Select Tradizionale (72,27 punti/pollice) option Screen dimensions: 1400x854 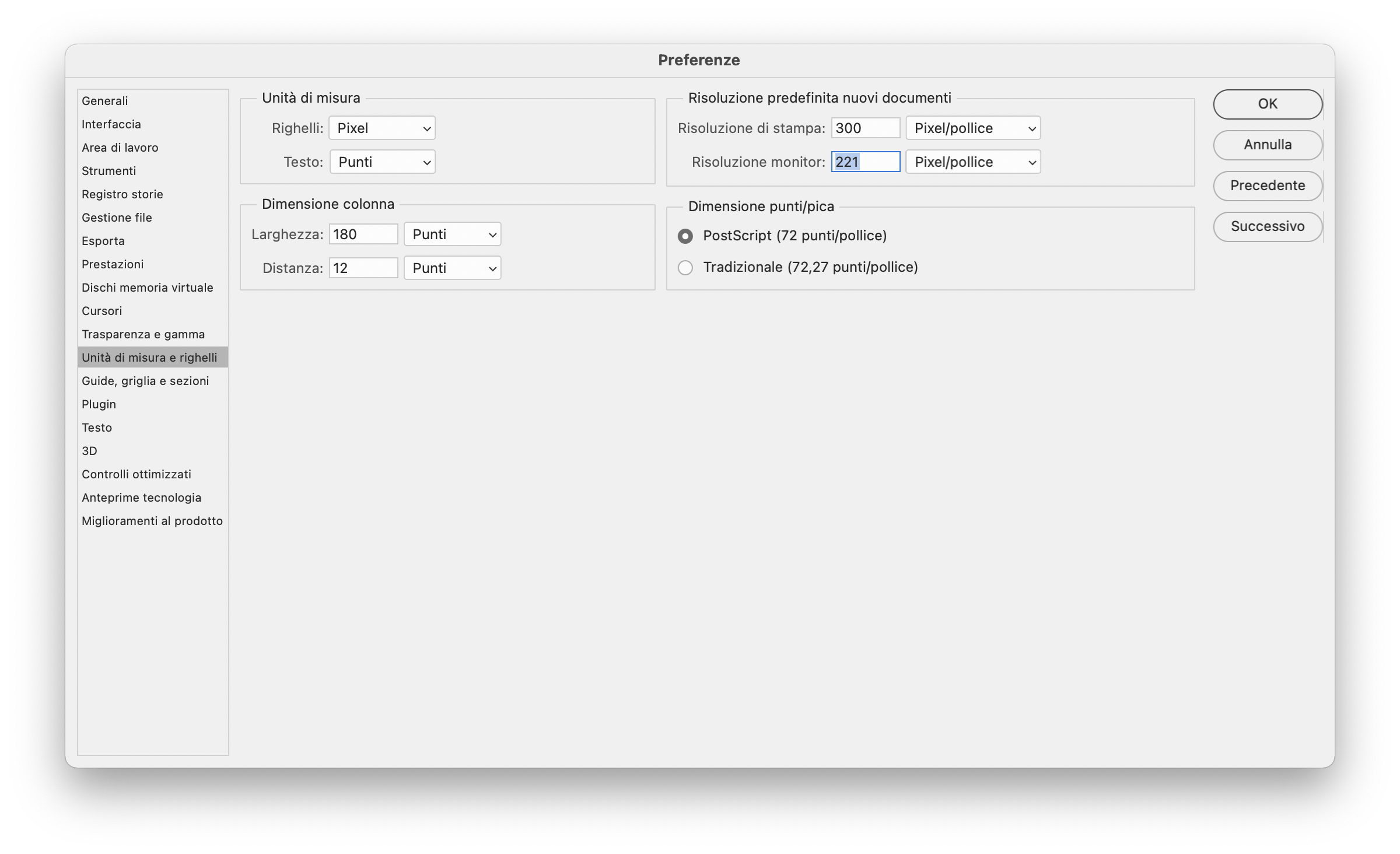[685, 268]
